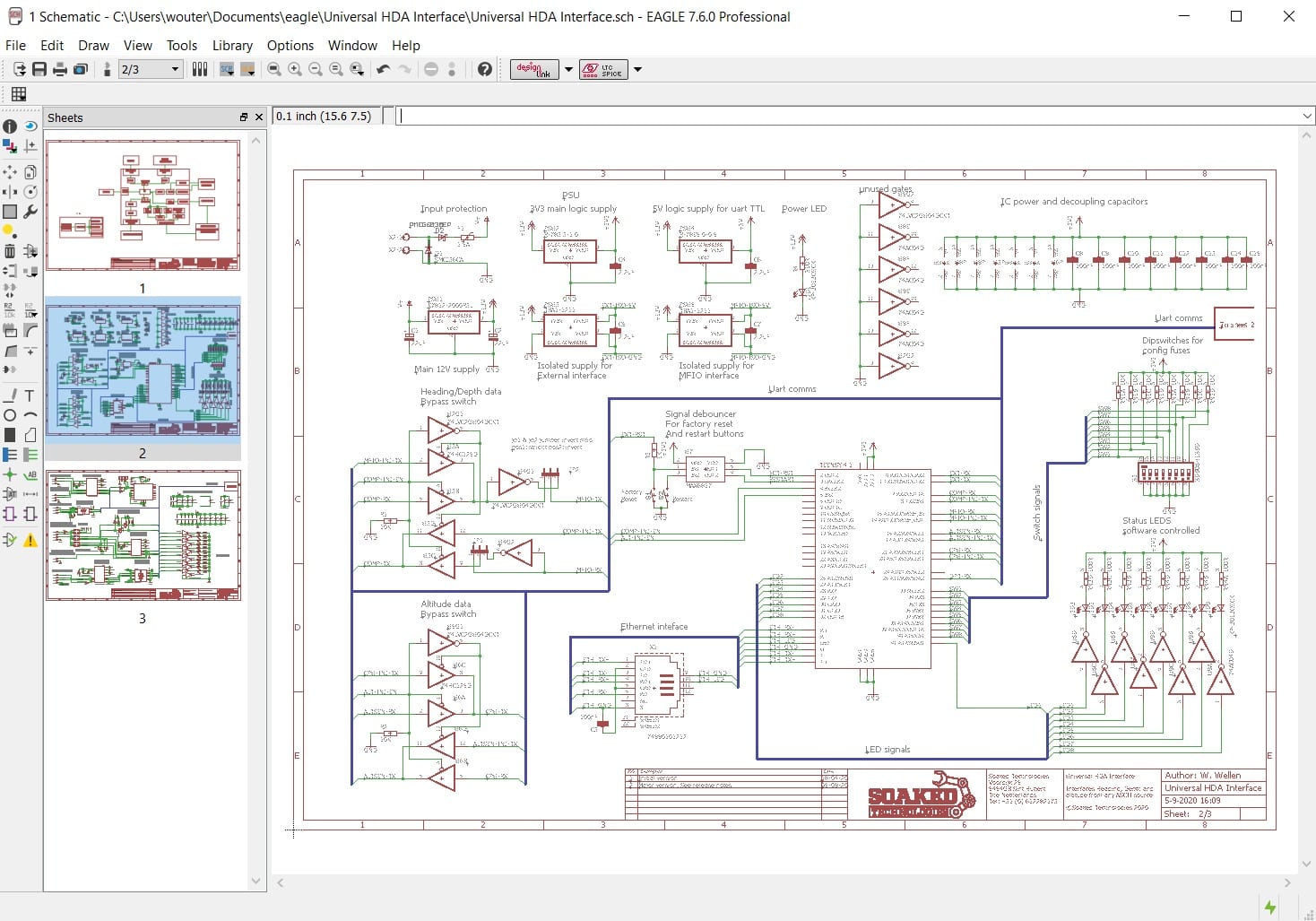This screenshot has height=921, width=1316.
Task: Select the Move tool
Action: 10,171
